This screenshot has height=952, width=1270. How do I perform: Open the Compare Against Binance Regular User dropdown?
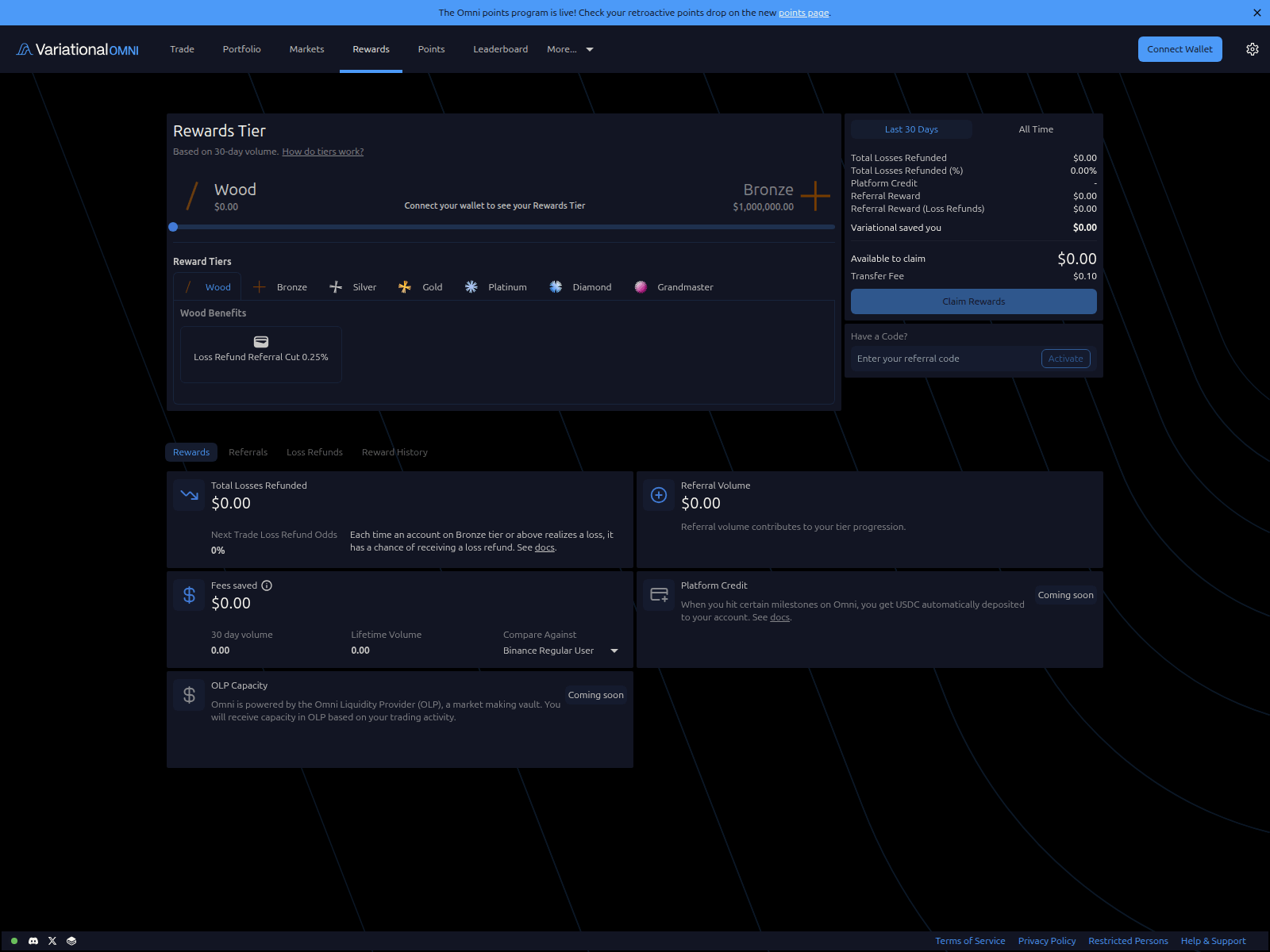pos(560,651)
